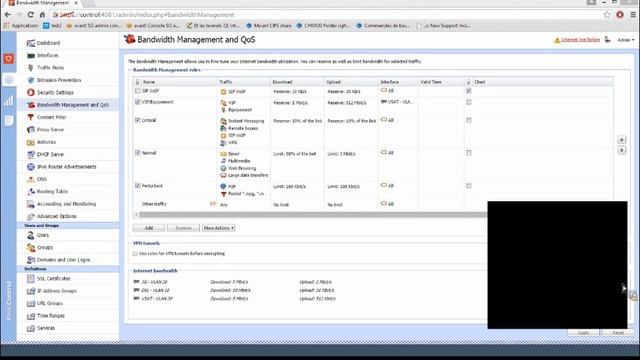
Task: Toggle the Critical rule checkbox
Action: point(138,120)
